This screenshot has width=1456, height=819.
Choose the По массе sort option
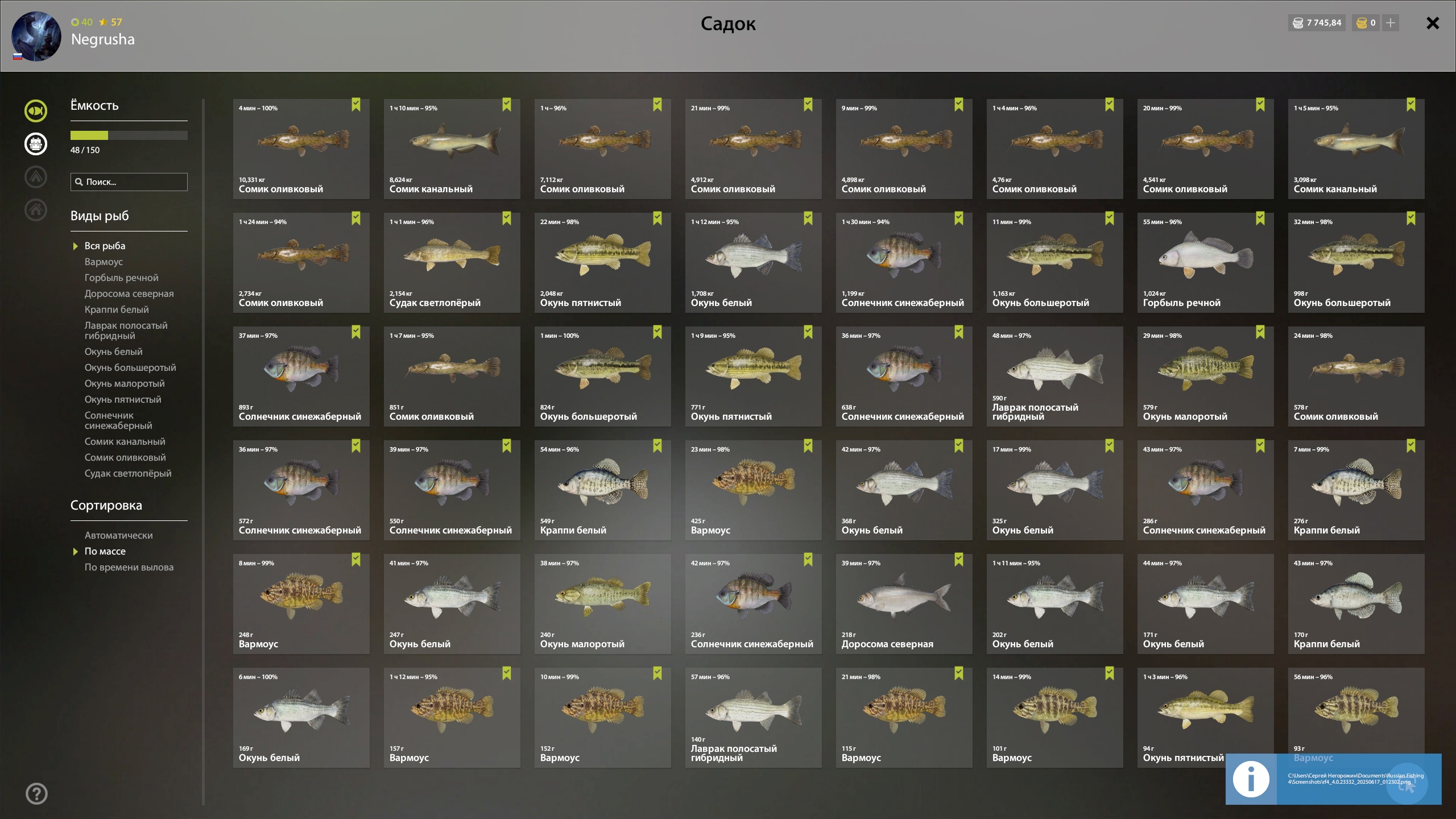tap(105, 551)
